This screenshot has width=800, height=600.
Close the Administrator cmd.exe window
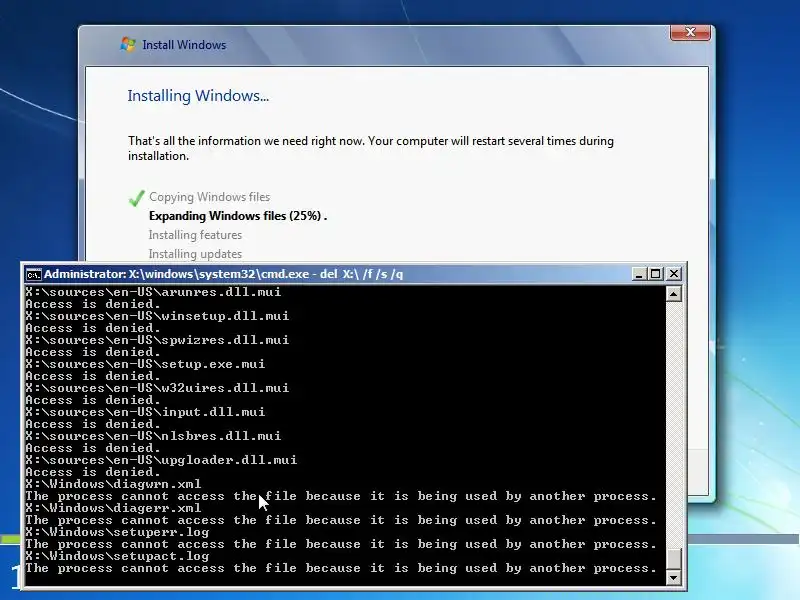(673, 274)
